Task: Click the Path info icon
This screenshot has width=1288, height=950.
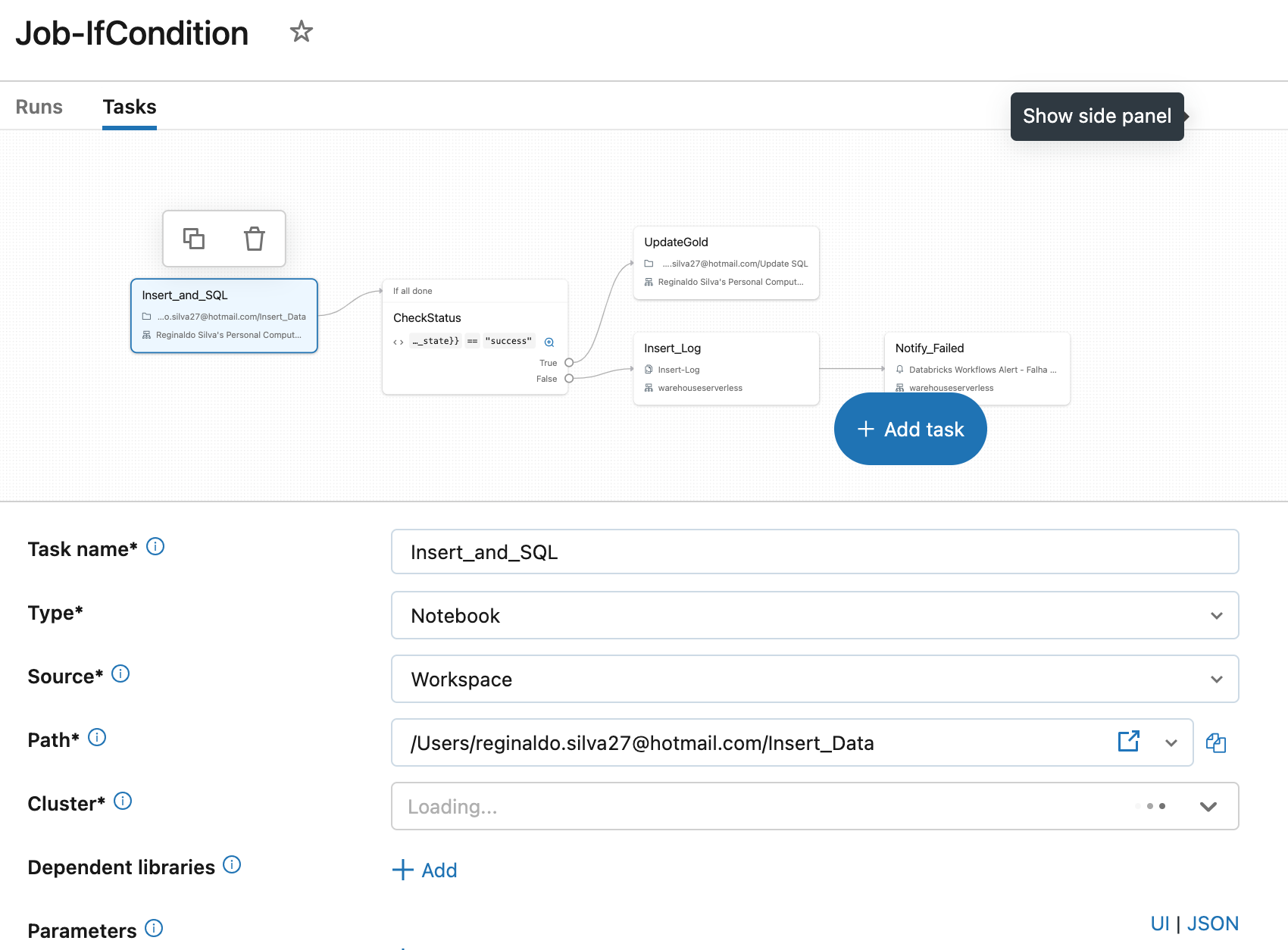Action: click(97, 737)
